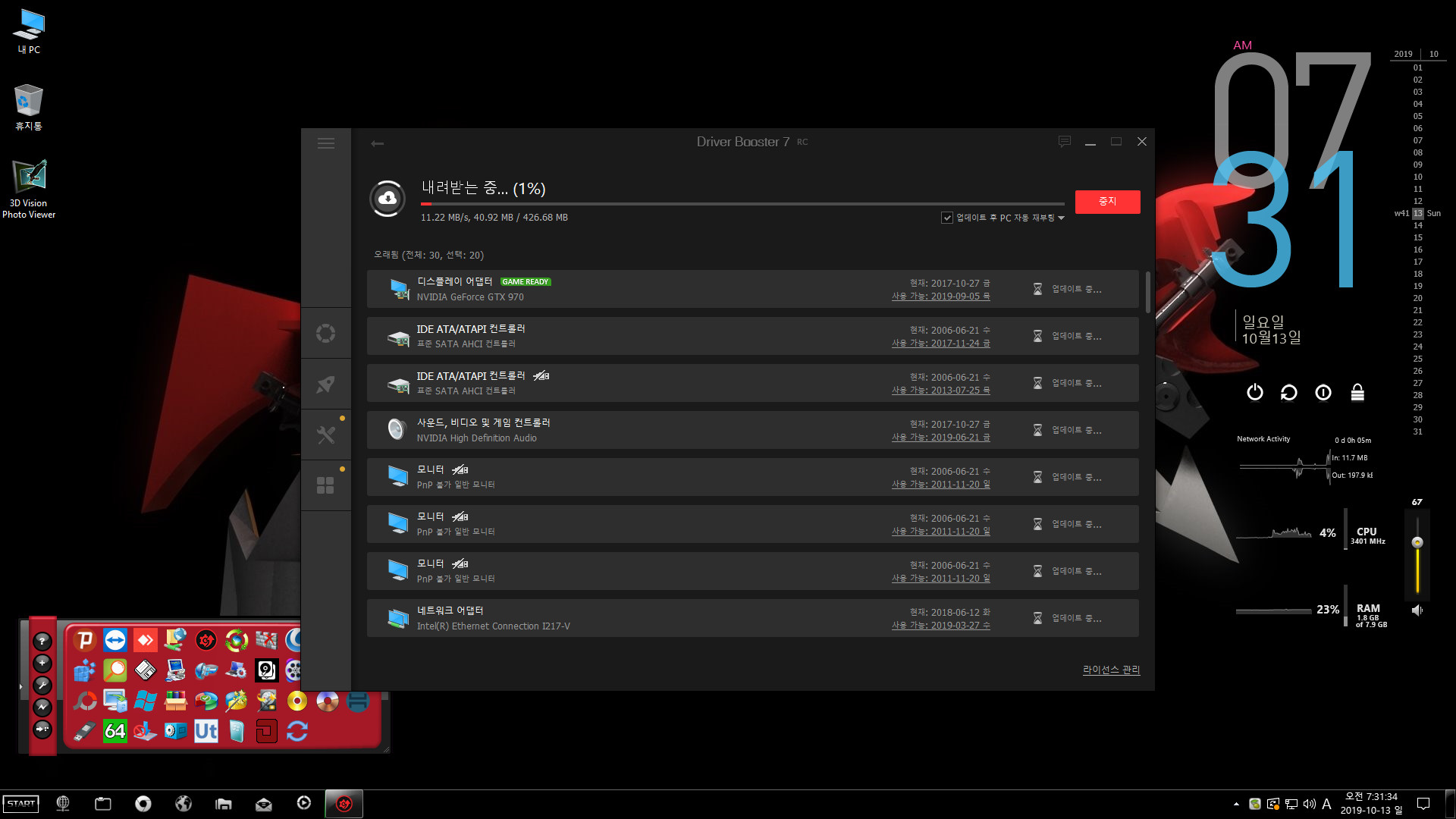Click the wrench settings button in red launcher

pyautogui.click(x=42, y=685)
